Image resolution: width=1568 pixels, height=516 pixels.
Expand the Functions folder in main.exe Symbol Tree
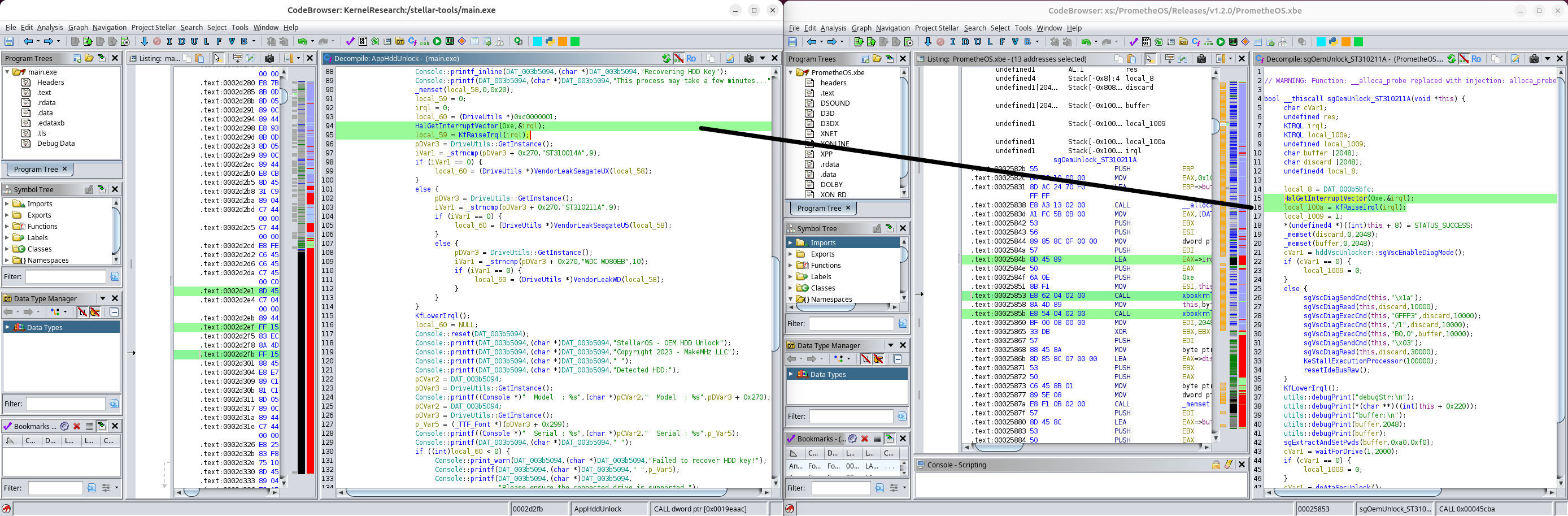pyautogui.click(x=7, y=226)
